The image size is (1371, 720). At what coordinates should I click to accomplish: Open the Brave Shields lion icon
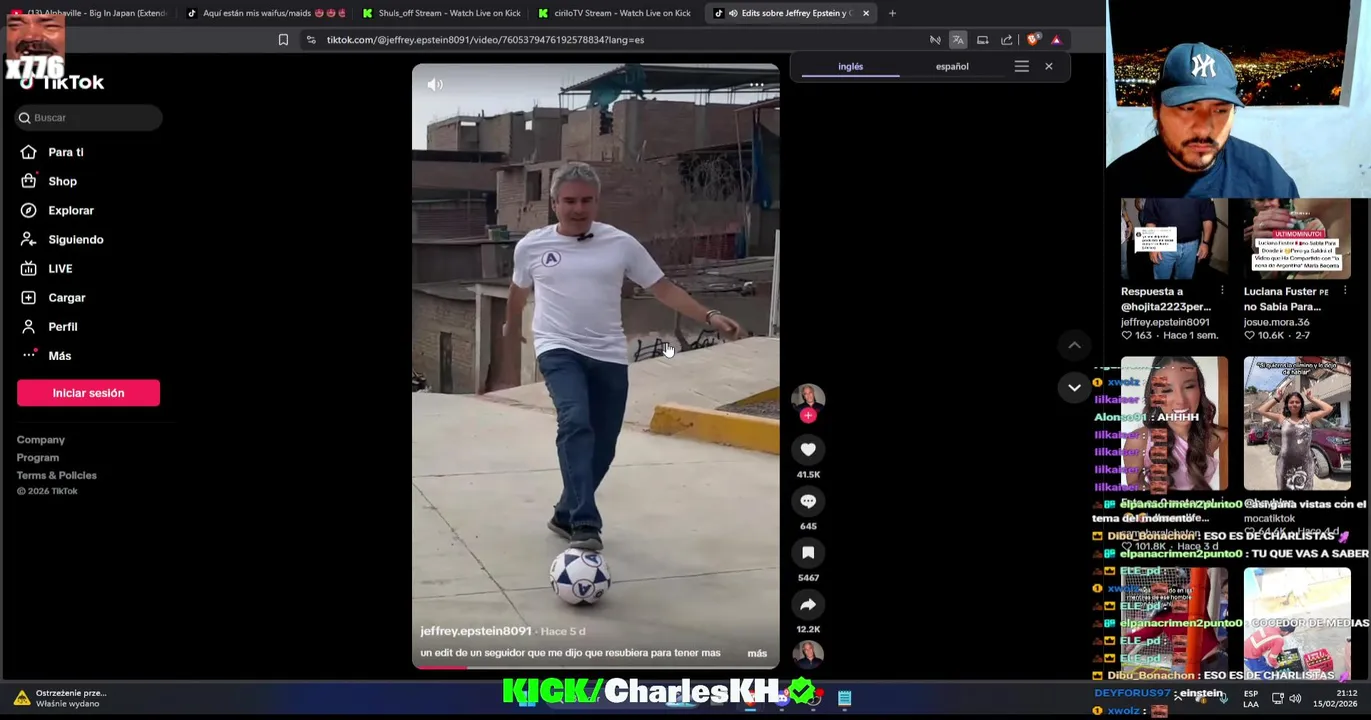tap(1033, 40)
